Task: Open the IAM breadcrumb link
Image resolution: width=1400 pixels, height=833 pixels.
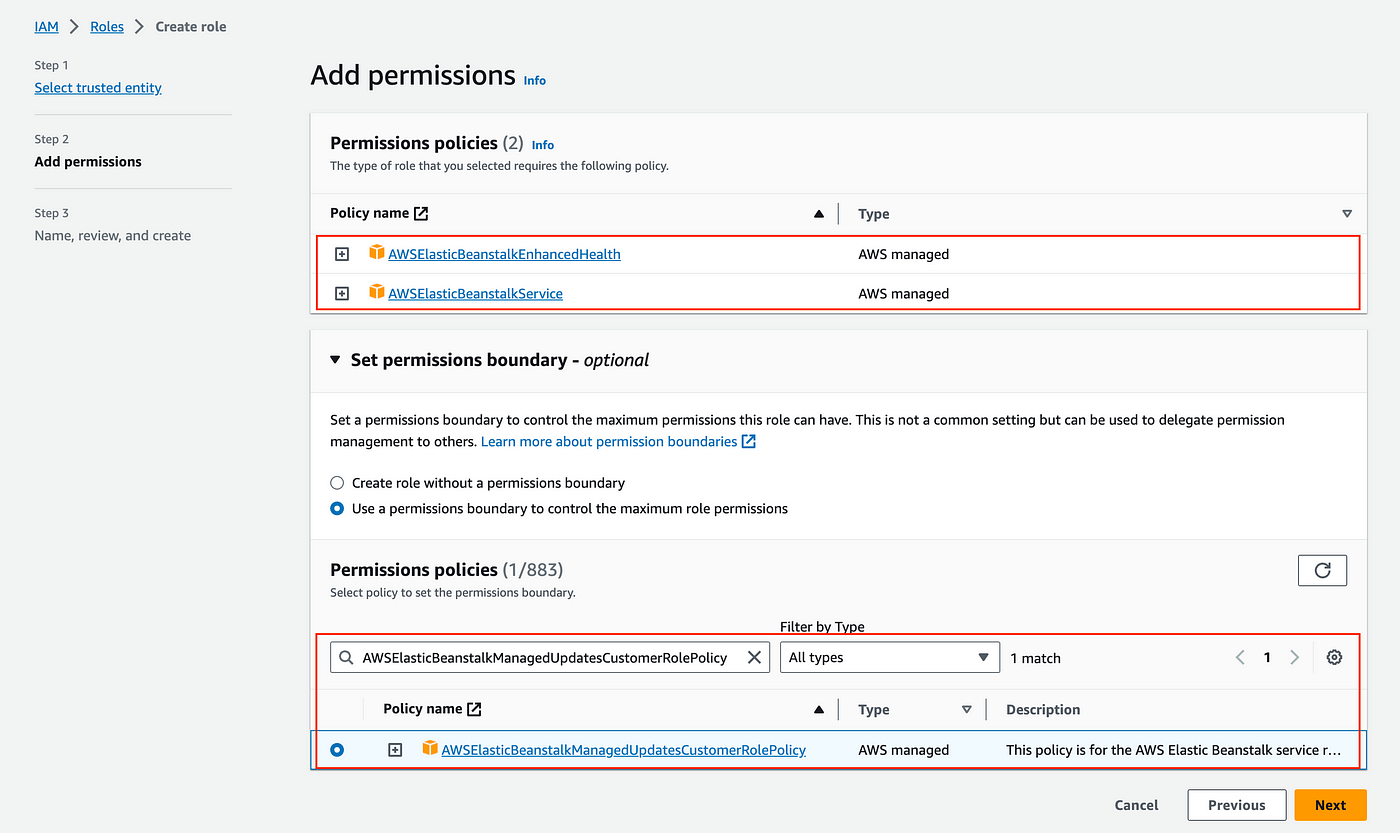Action: coord(46,27)
